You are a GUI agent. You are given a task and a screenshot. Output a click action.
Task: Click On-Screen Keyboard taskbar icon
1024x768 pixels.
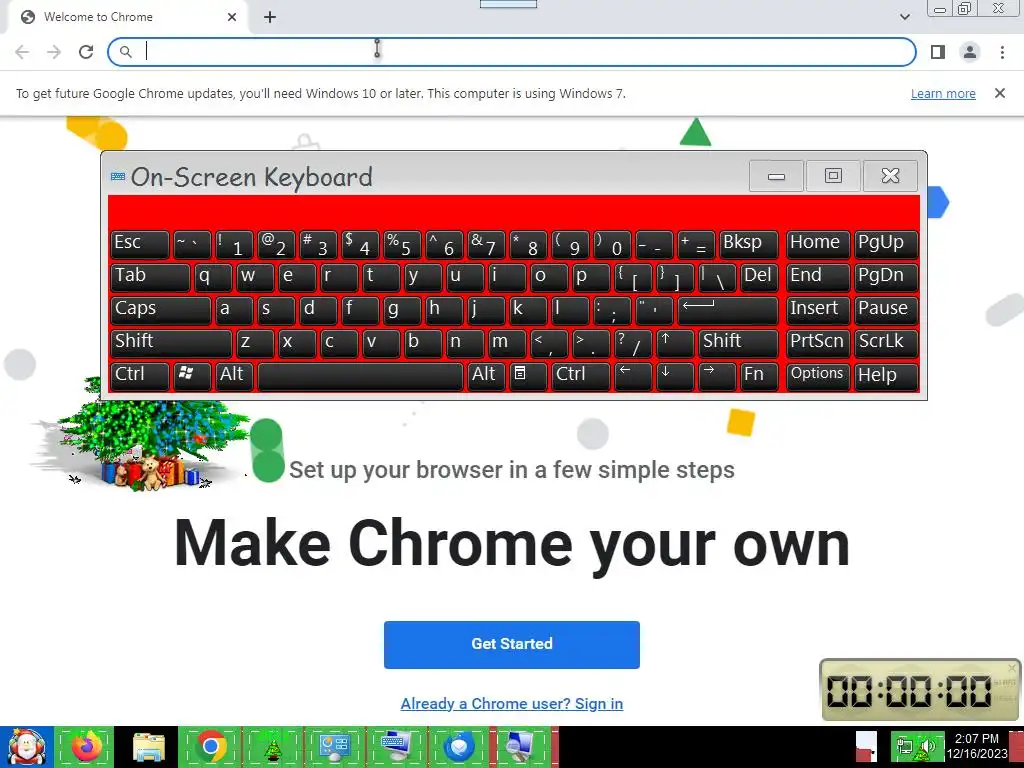tap(396, 747)
